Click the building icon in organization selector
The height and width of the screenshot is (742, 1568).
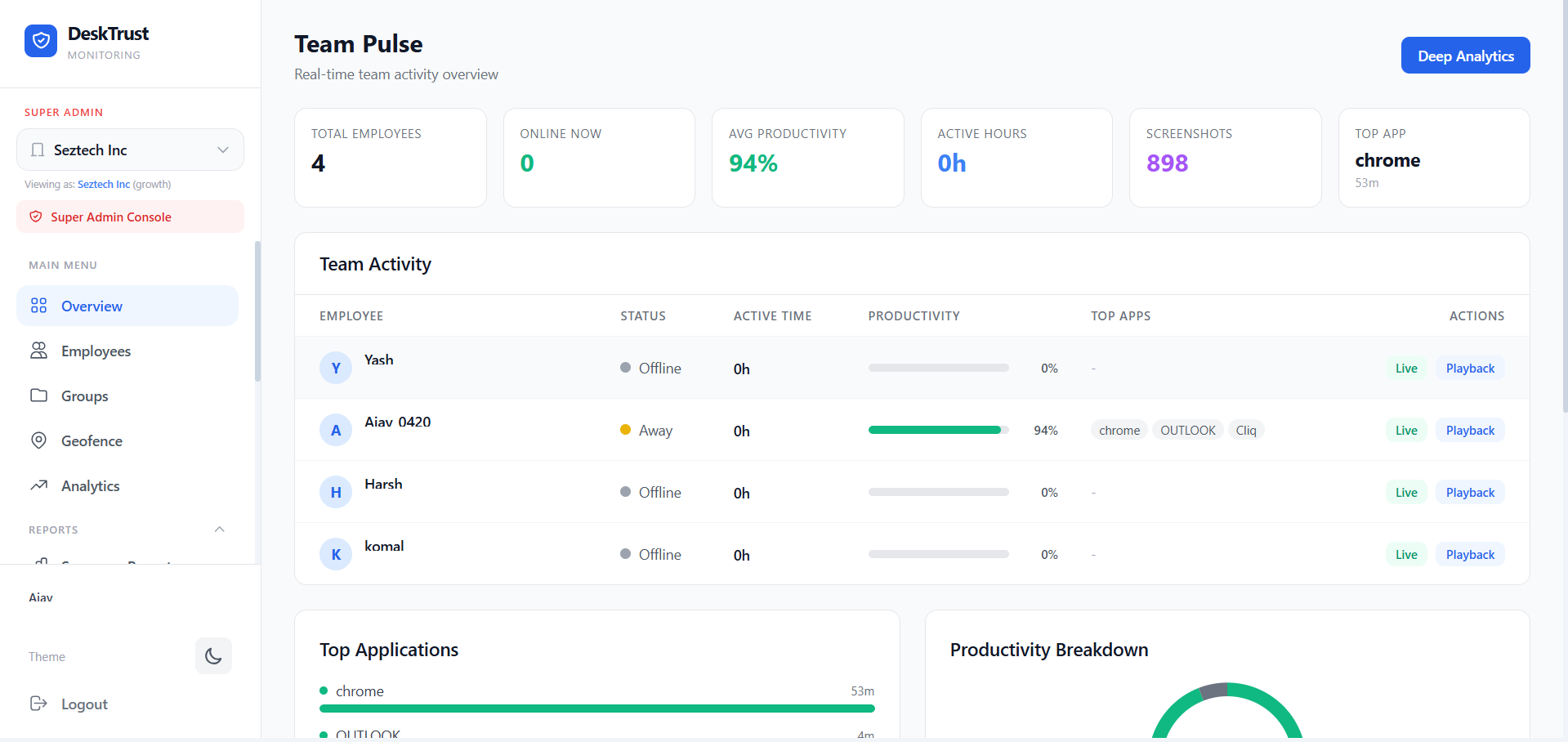pyautogui.click(x=38, y=150)
